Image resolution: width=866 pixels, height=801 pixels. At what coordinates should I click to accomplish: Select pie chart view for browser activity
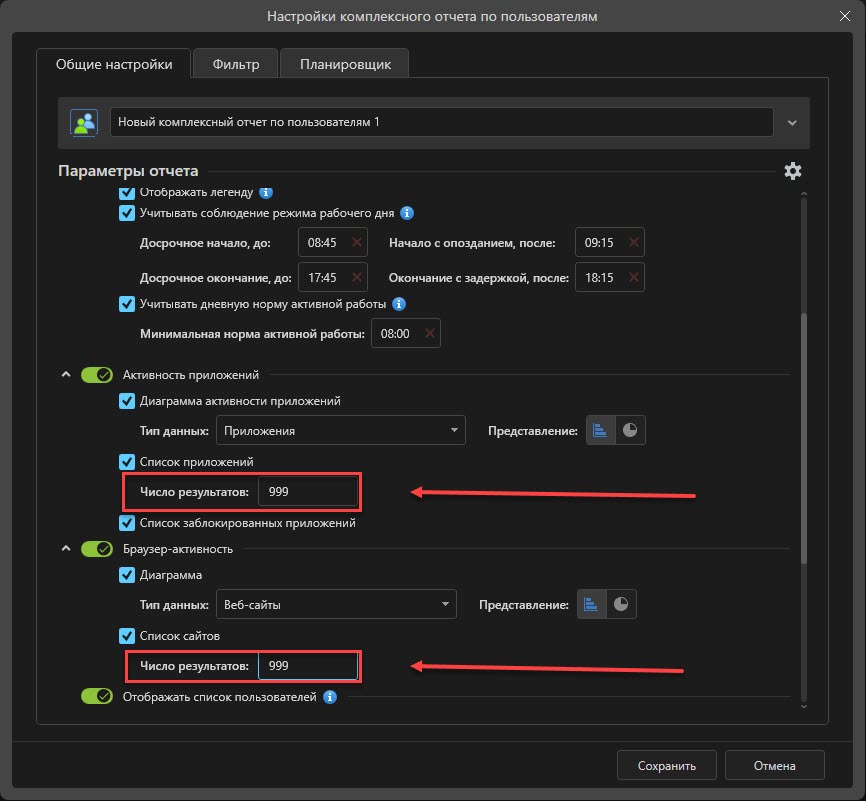click(x=621, y=604)
